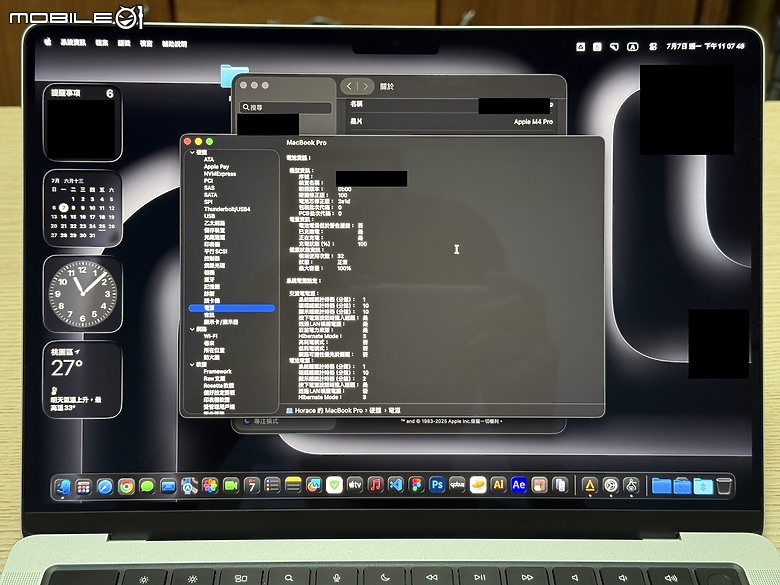Select USB in the sidebar
Image resolution: width=780 pixels, height=585 pixels.
209,216
